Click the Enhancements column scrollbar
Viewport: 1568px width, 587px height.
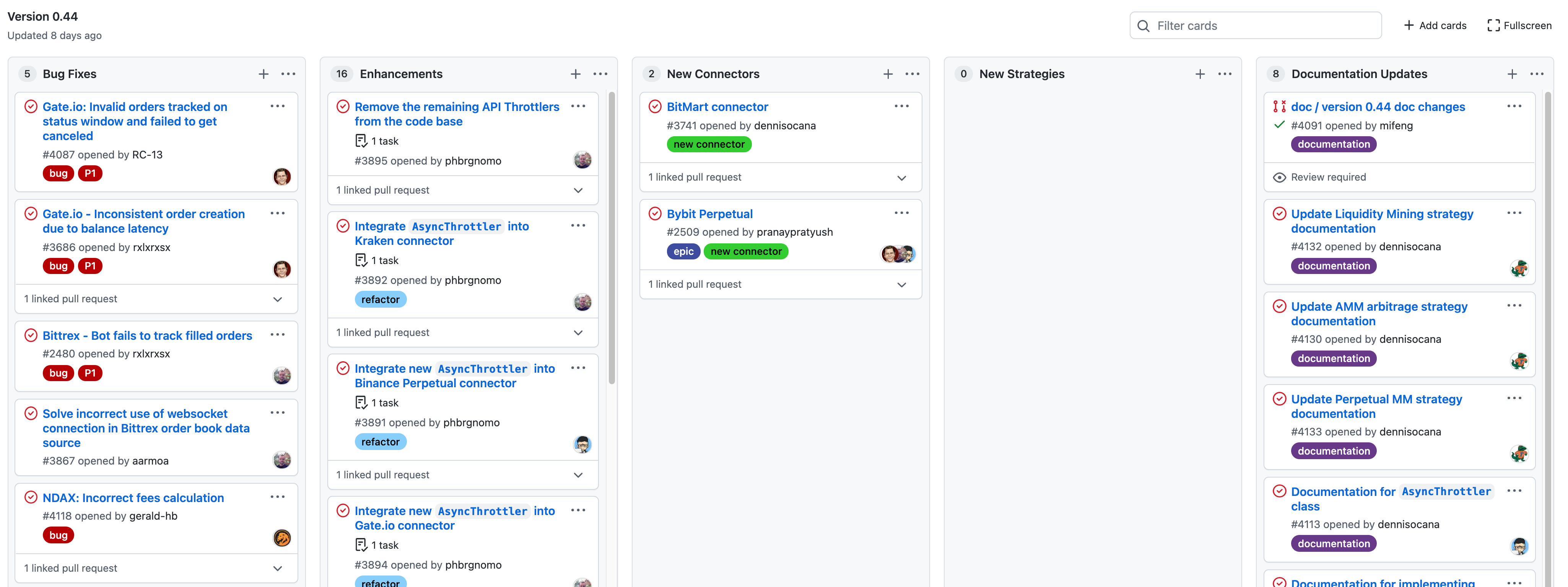point(612,238)
